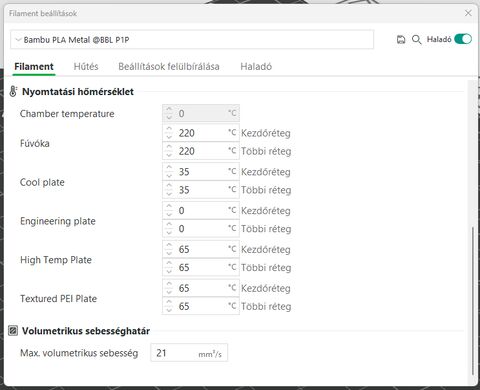Click the Chamber temperature label
This screenshot has height=390, width=480.
[67, 113]
